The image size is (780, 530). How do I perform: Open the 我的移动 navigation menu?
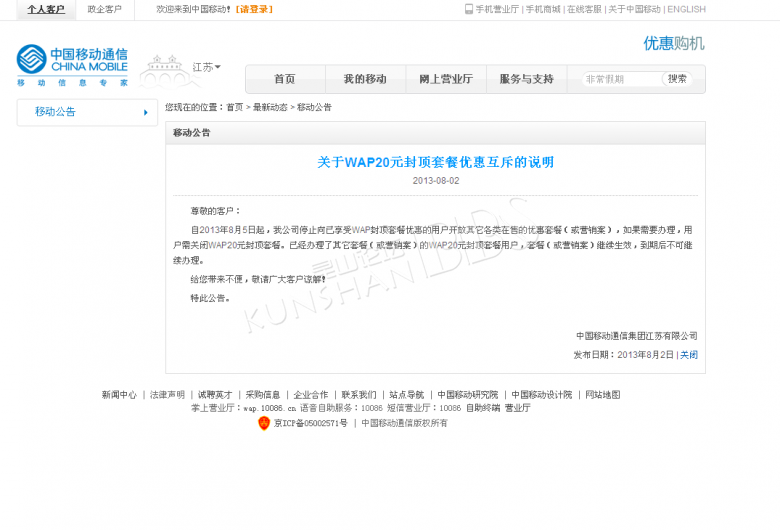[x=365, y=79]
